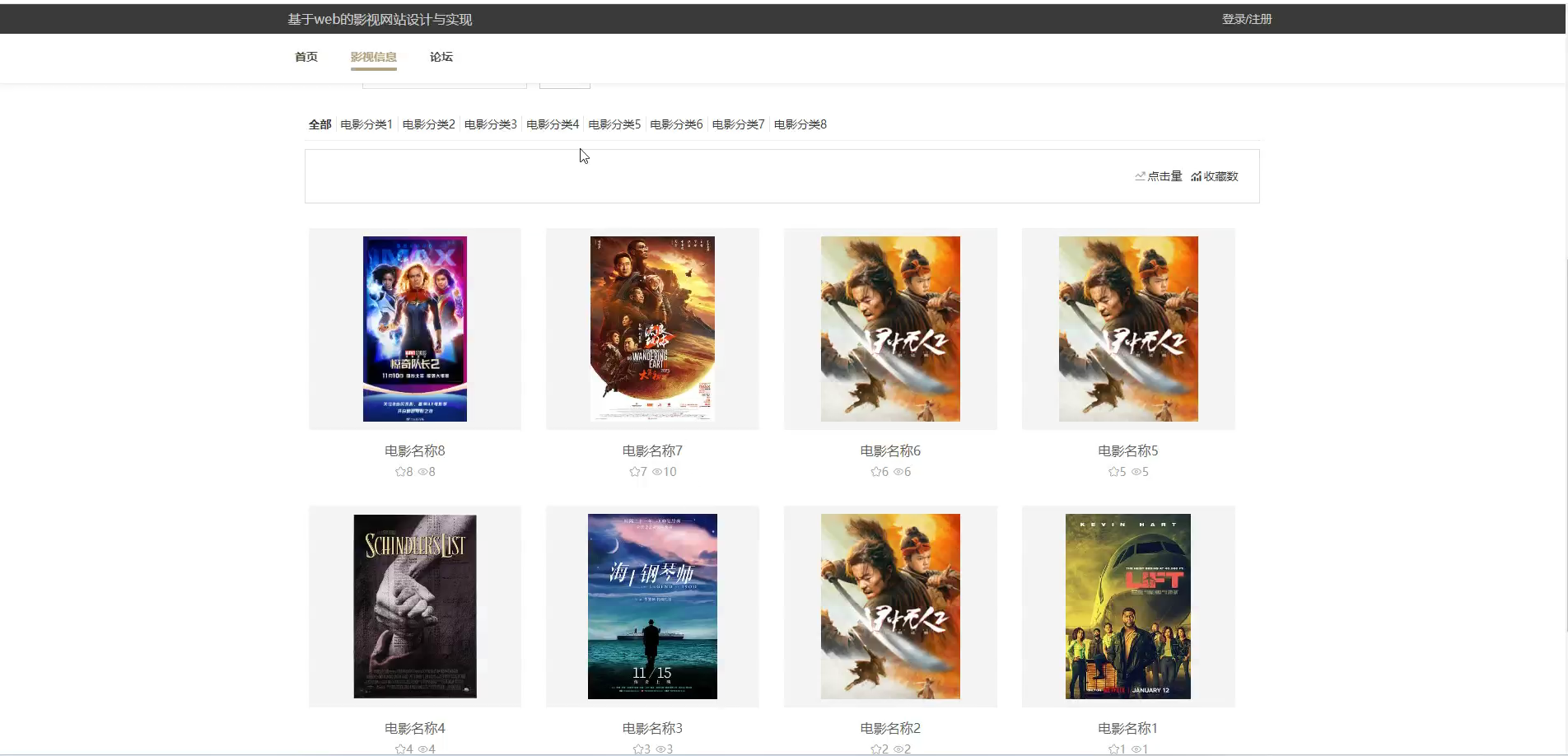Open the 海上钢琴师 poster thumbnail
The height and width of the screenshot is (756, 1568).
coord(652,606)
